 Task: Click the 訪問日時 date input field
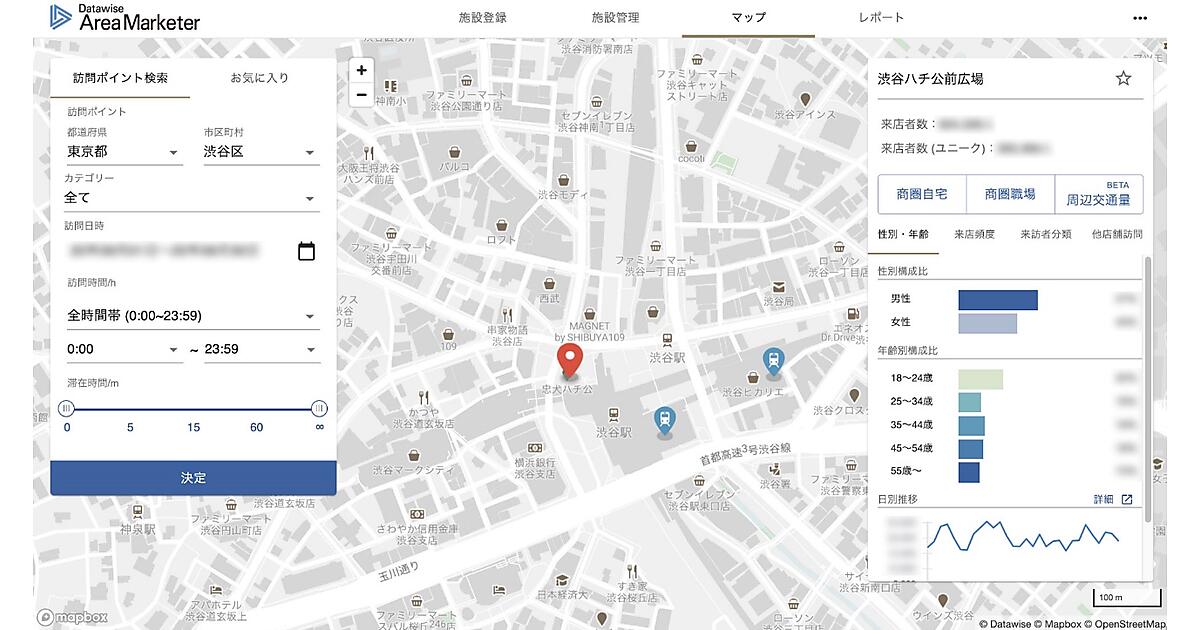tap(192, 252)
